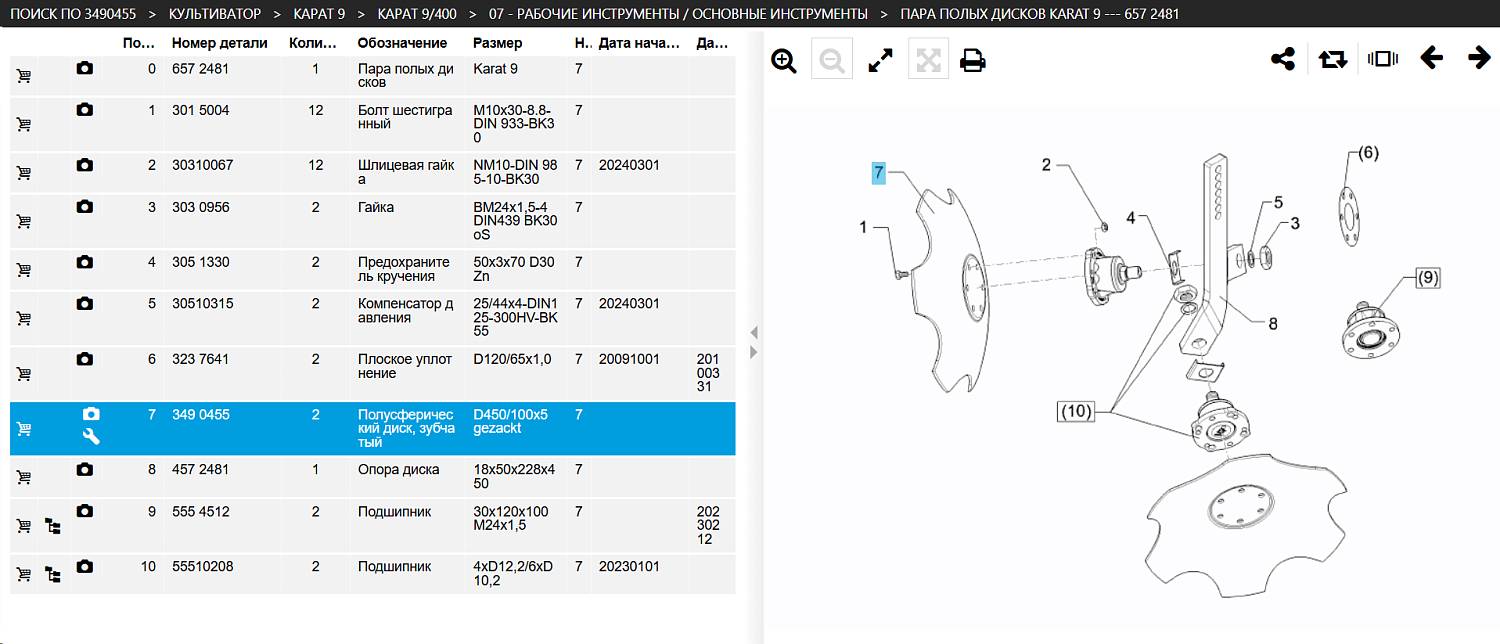Expand diagram with the diagonal arrows icon

pyautogui.click(x=880, y=61)
